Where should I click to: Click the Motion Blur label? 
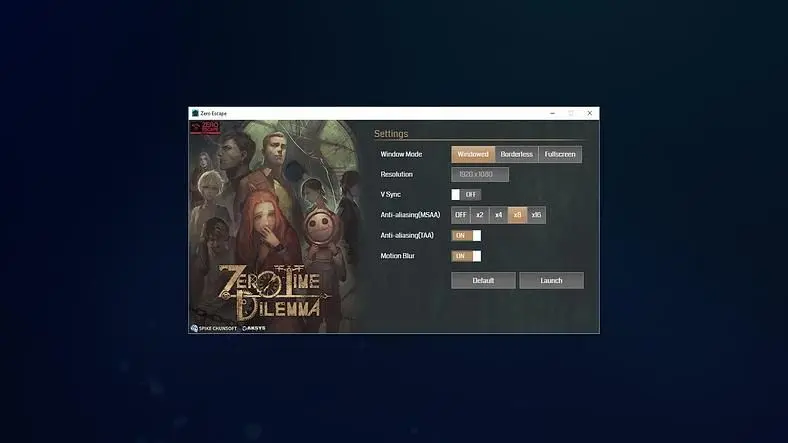click(x=398, y=256)
